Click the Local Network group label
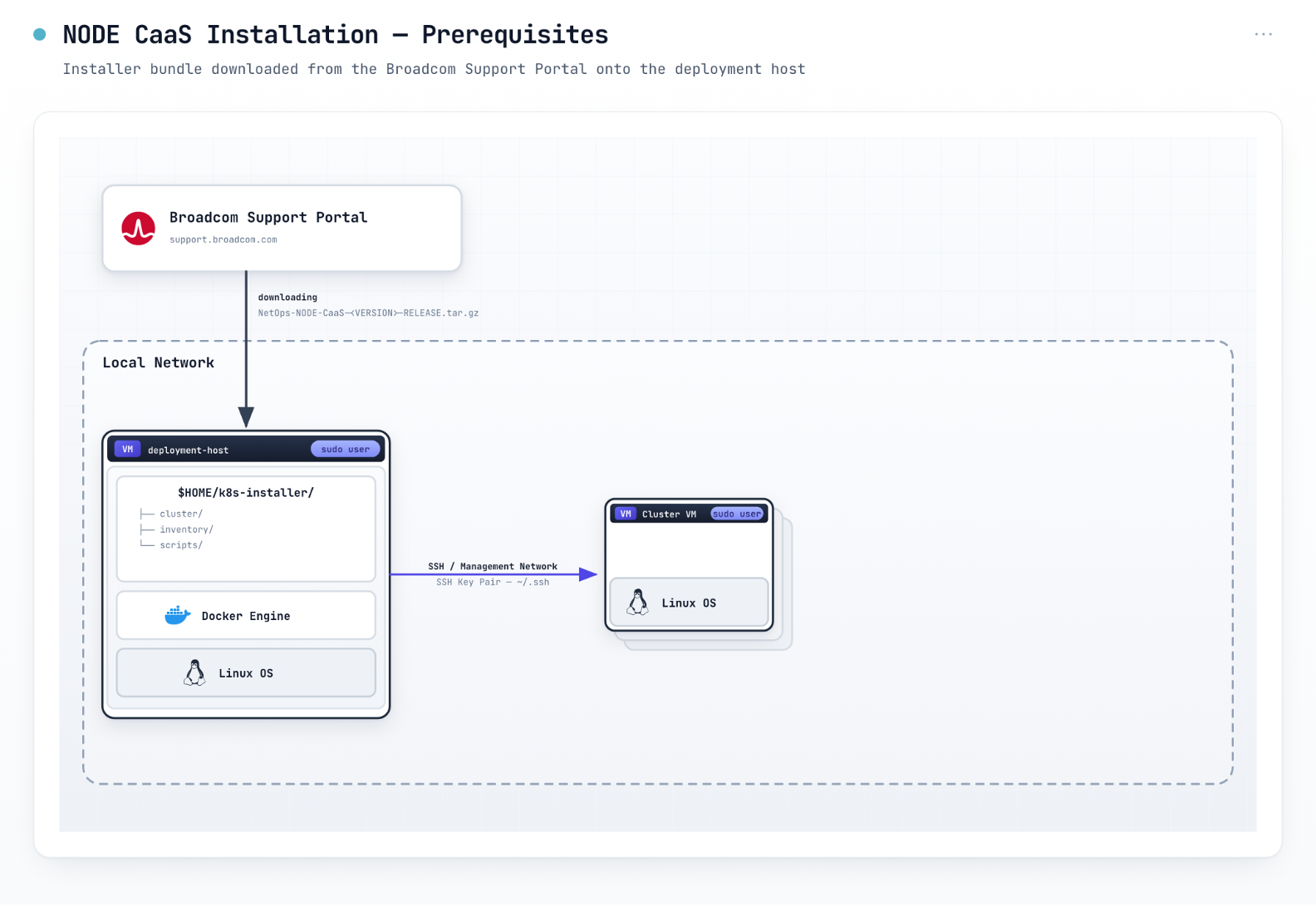1316x906 pixels. pos(158,362)
